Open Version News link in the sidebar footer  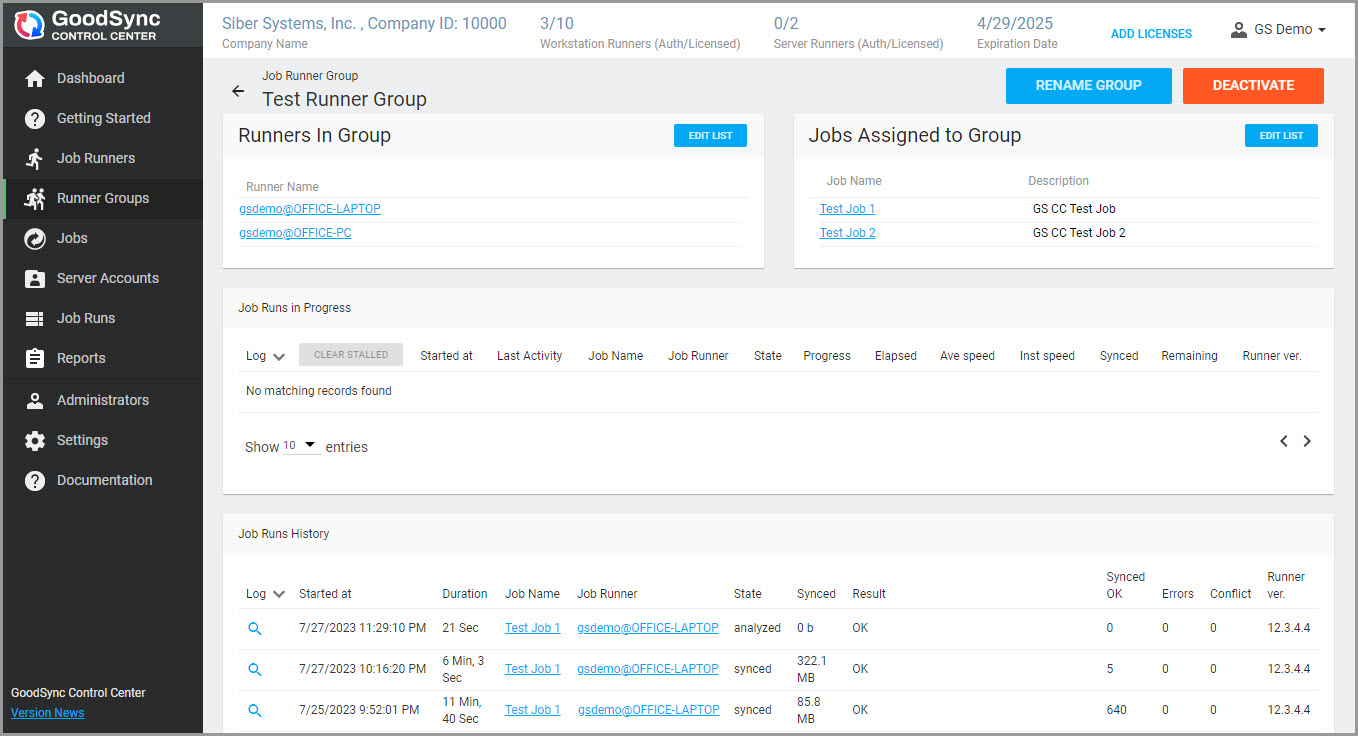click(47, 713)
